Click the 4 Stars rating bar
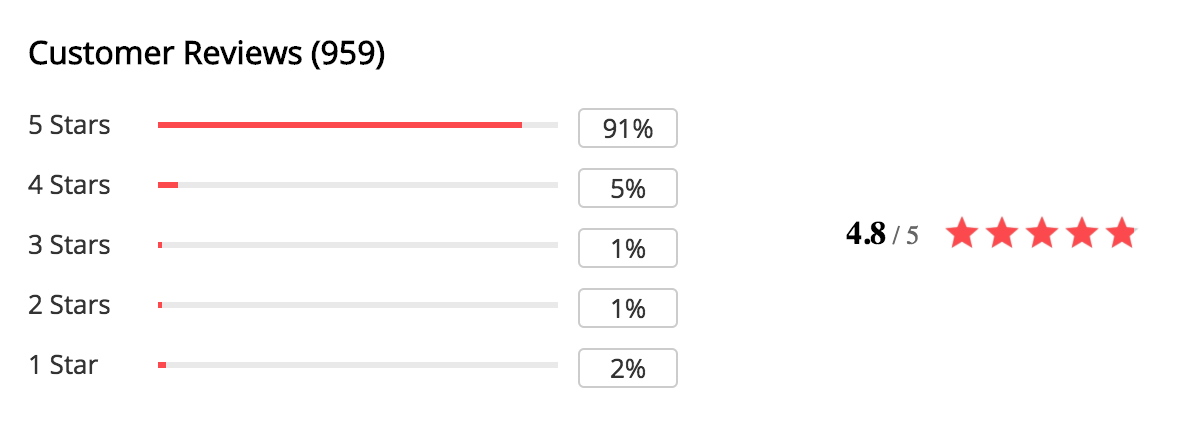Screen dimensions: 1182x422 click(357, 185)
